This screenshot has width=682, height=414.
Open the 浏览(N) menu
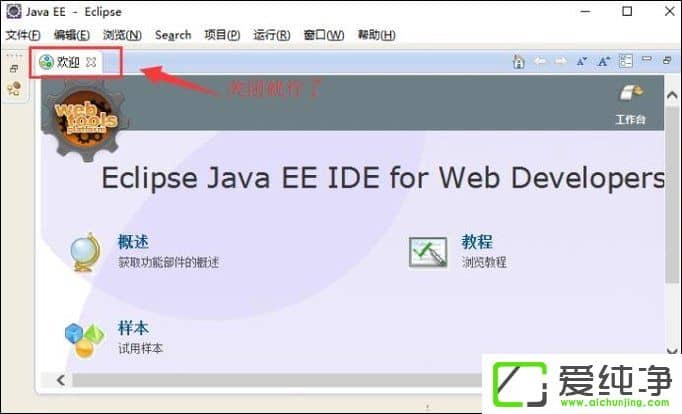tap(122, 35)
